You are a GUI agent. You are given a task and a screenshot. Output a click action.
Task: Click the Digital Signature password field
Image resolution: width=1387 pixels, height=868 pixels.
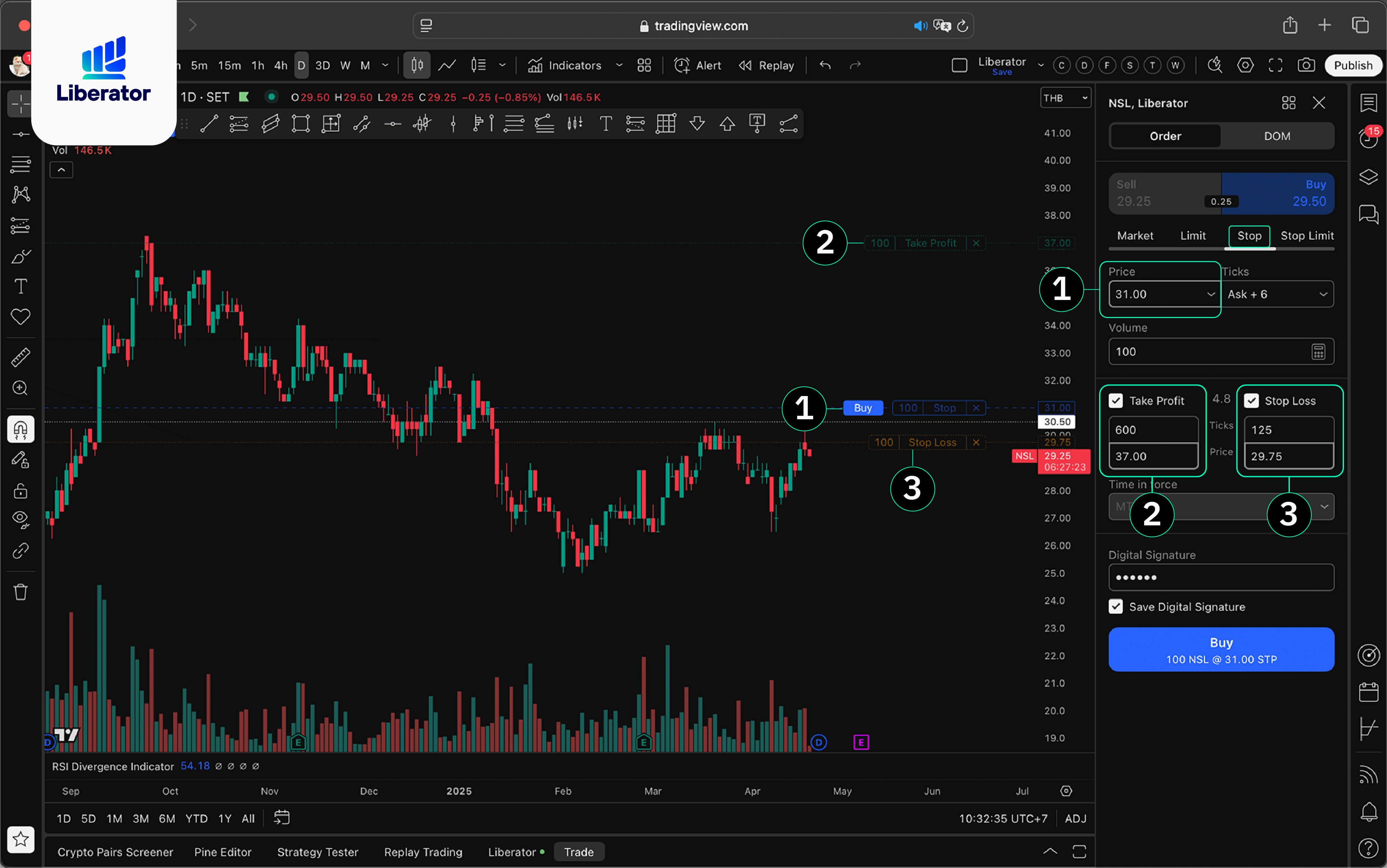click(x=1221, y=577)
